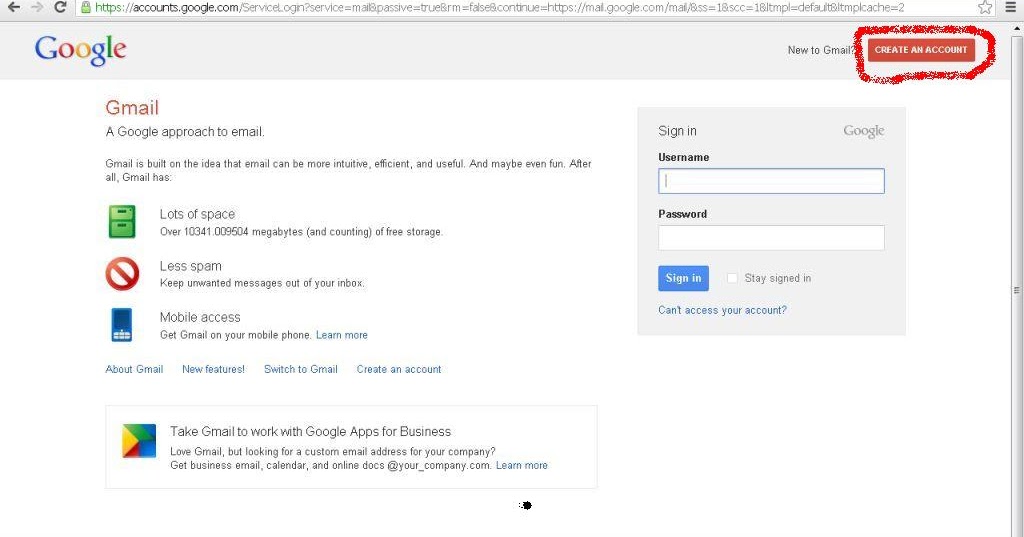This screenshot has width=1024, height=537.
Task: Click the Google Apps colorful logo icon
Action: tap(139, 440)
